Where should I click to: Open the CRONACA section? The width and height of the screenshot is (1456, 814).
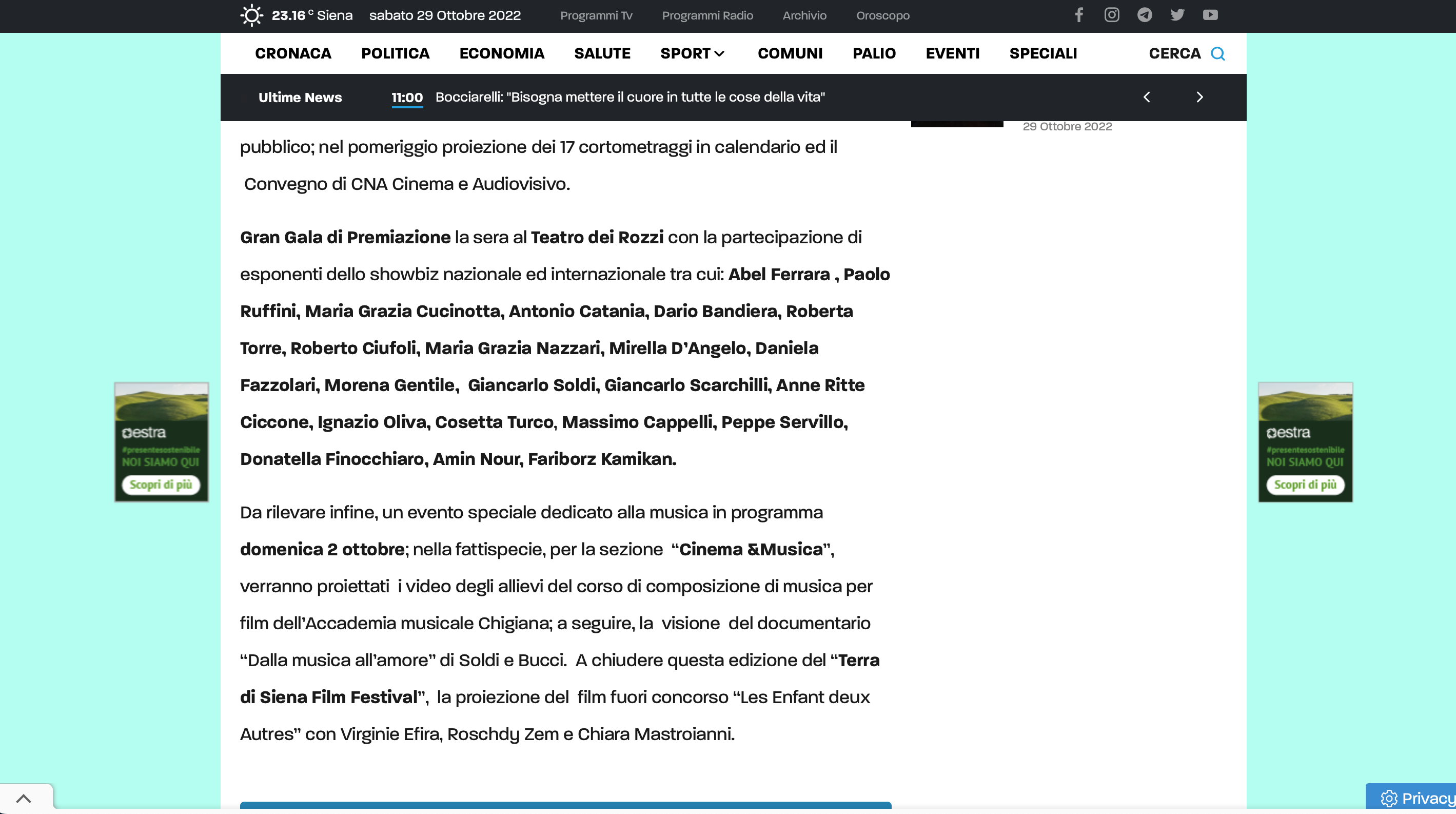coord(293,54)
